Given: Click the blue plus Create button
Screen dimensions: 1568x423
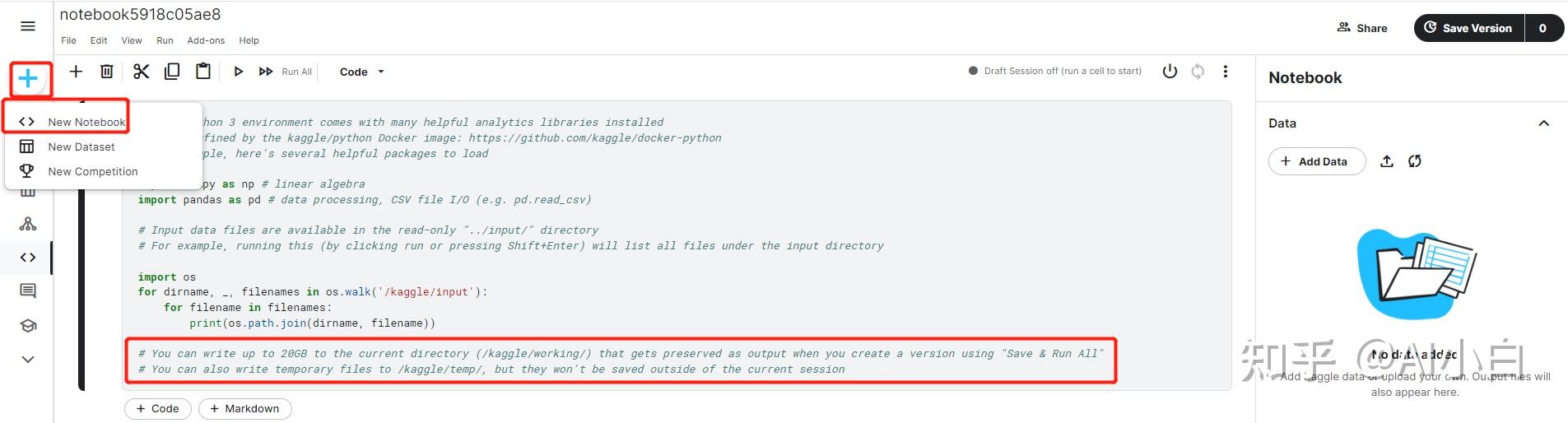Looking at the screenshot, I should (x=28, y=78).
